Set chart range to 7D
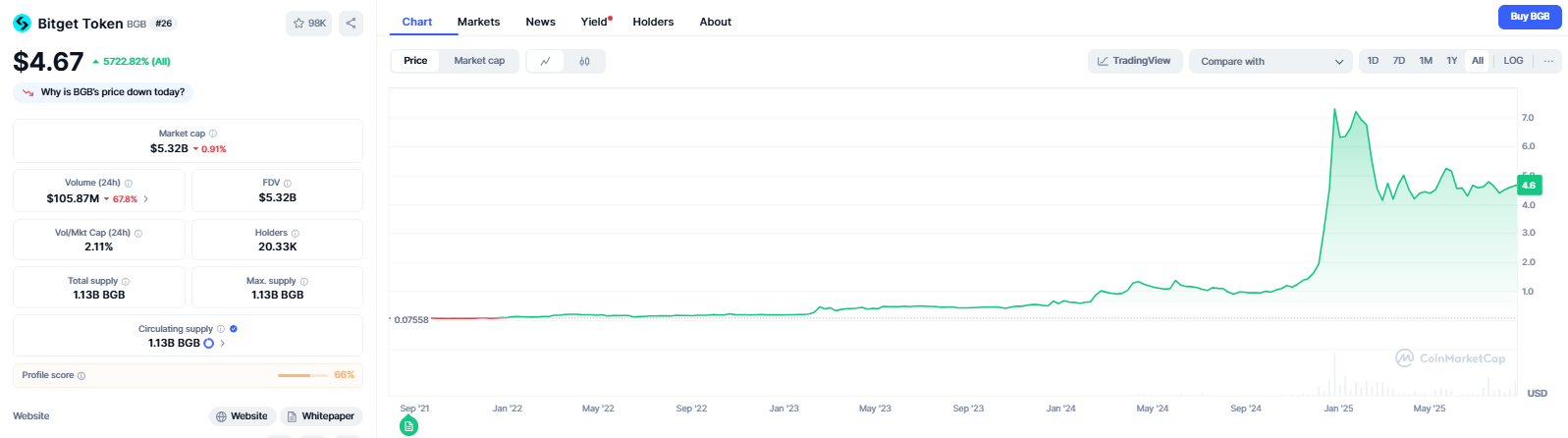This screenshot has width=1568, height=438. 1399,61
